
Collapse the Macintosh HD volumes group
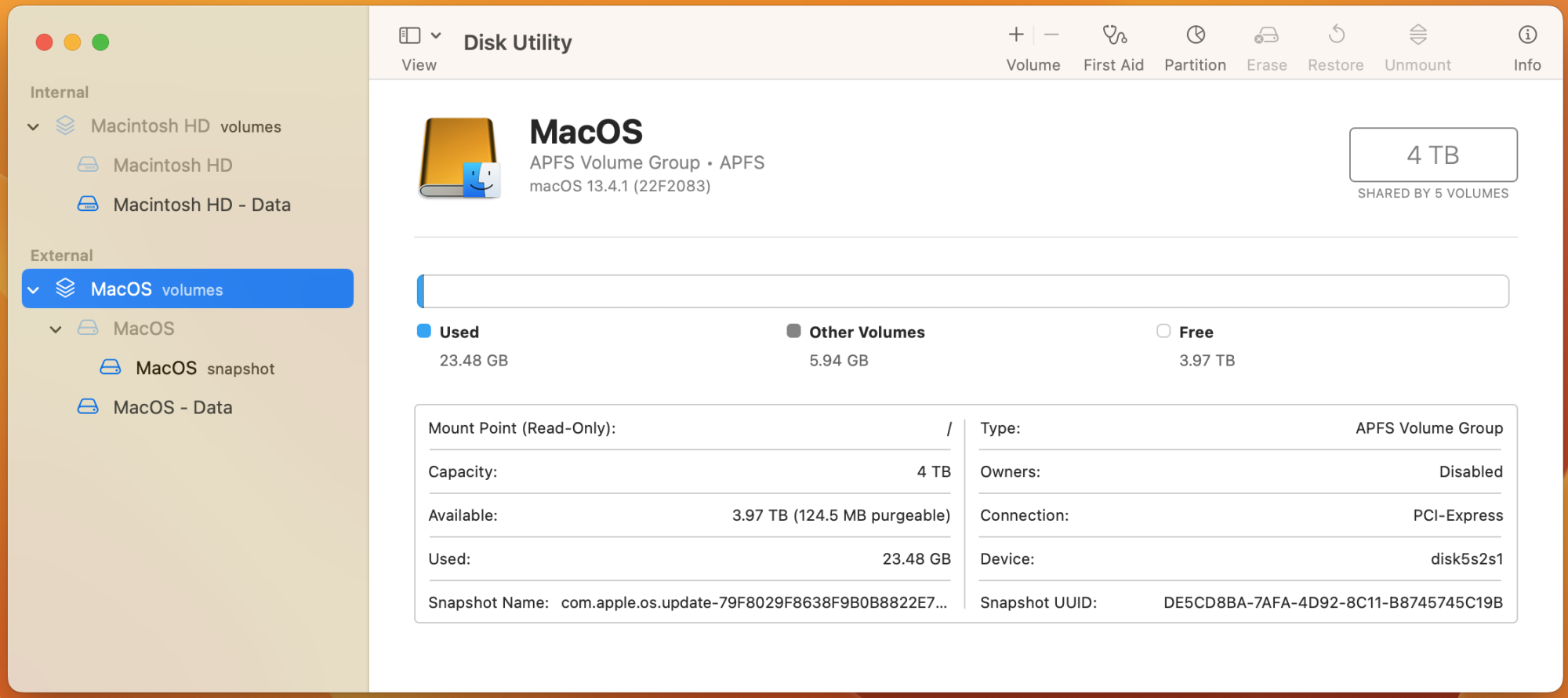point(33,126)
